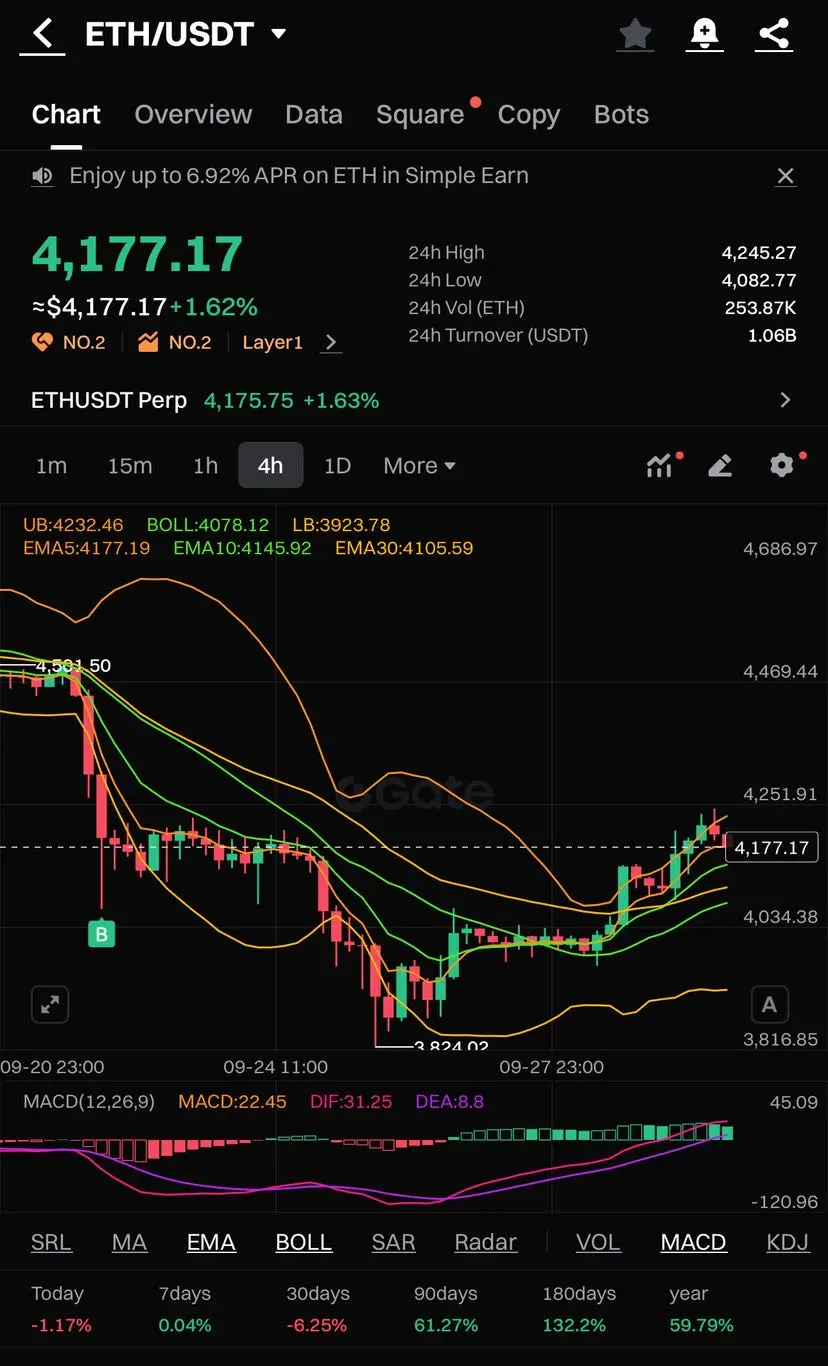Viewport: 828px width, 1366px height.
Task: Go to the Copy tab
Action: (x=529, y=115)
